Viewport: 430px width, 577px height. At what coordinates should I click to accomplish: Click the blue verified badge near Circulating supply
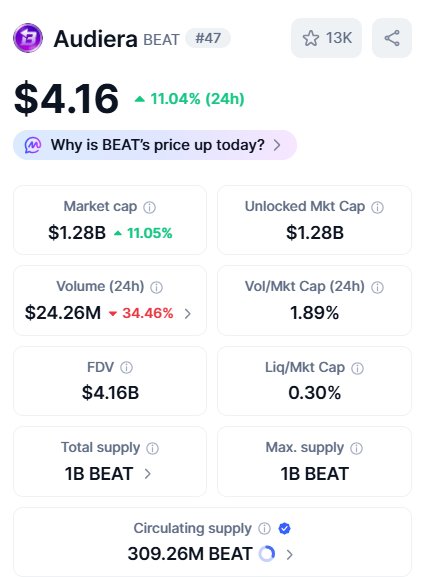(x=284, y=528)
